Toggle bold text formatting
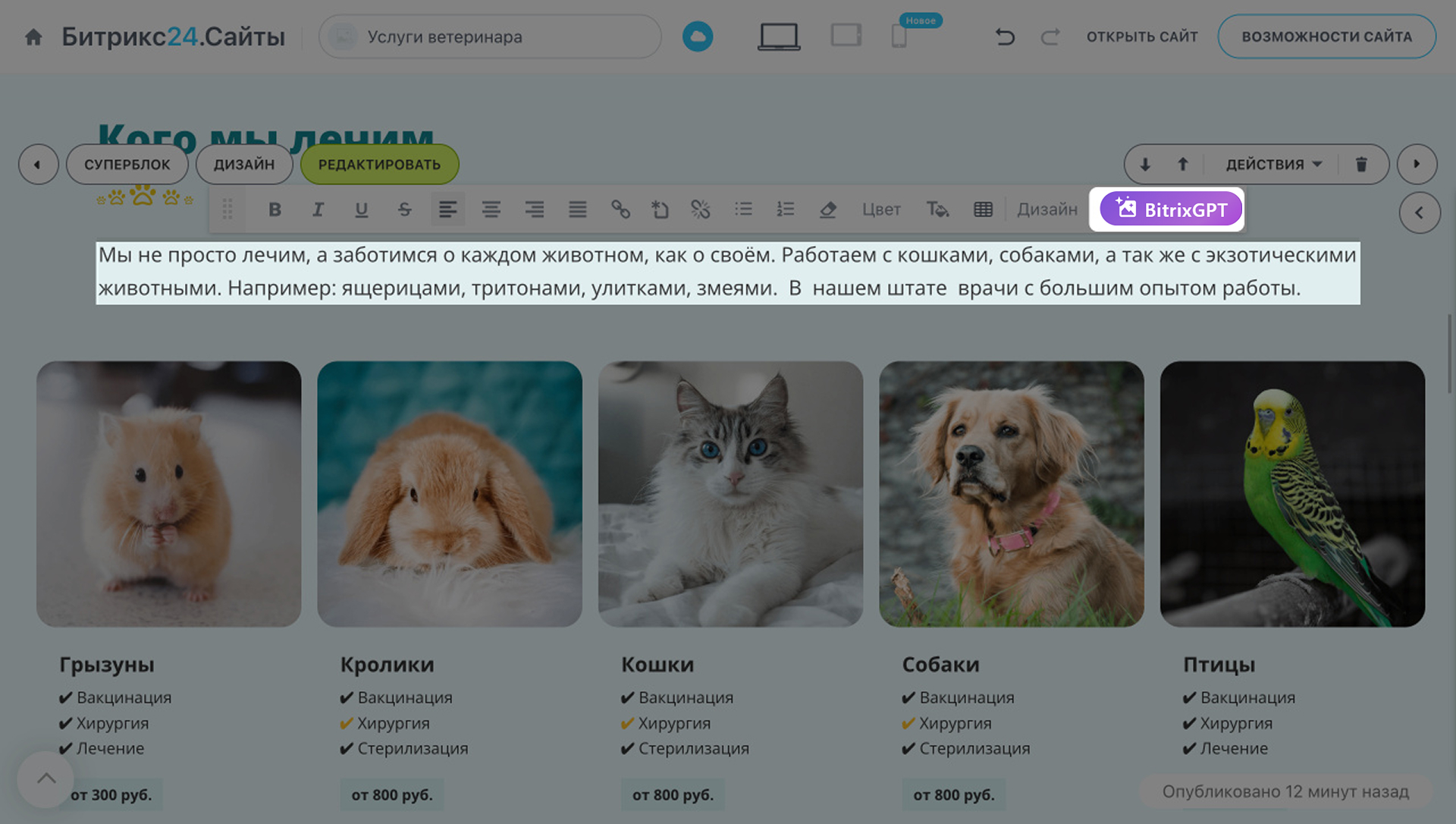This screenshot has height=824, width=1456. tap(275, 209)
